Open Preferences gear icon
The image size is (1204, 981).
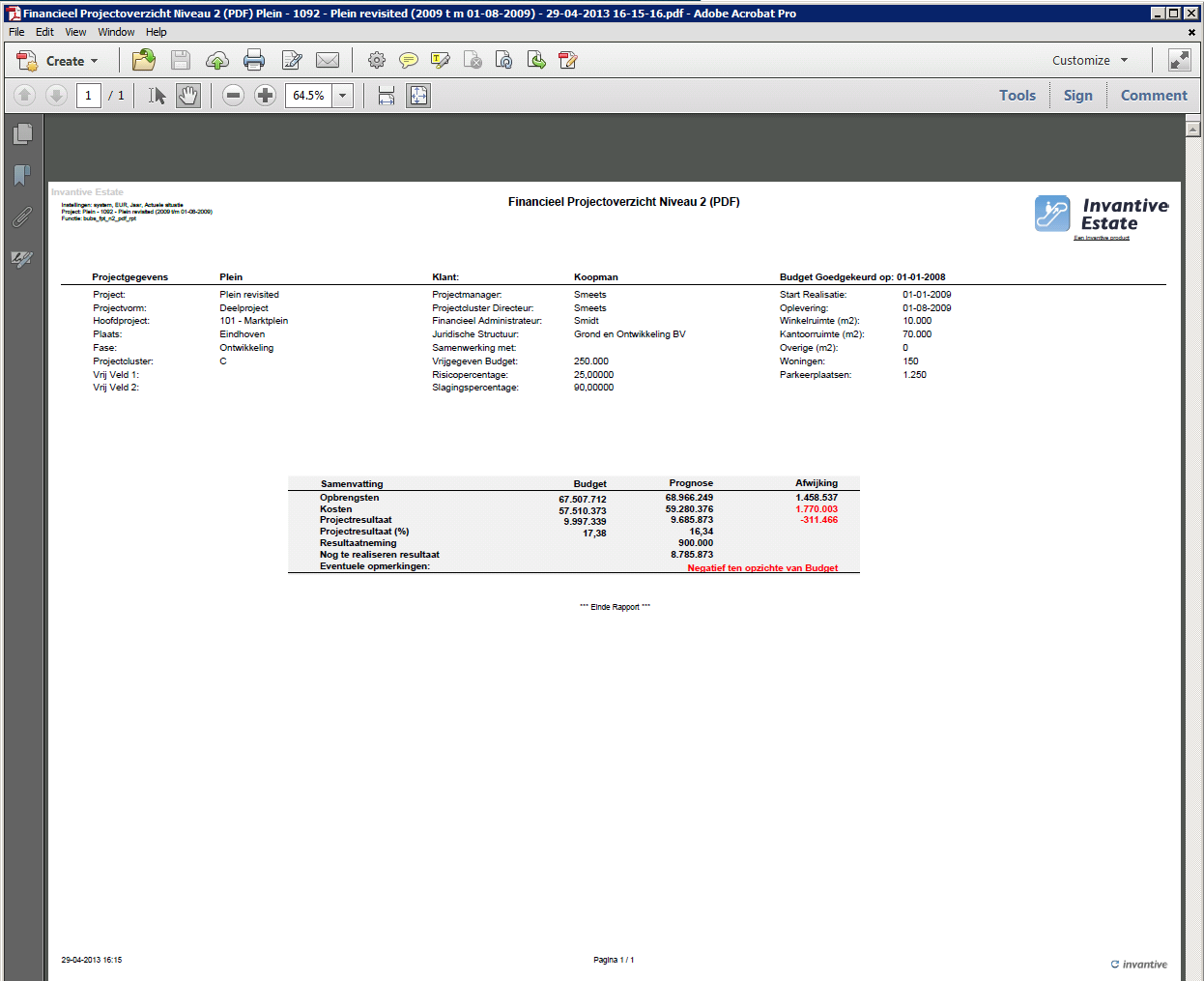click(x=377, y=60)
